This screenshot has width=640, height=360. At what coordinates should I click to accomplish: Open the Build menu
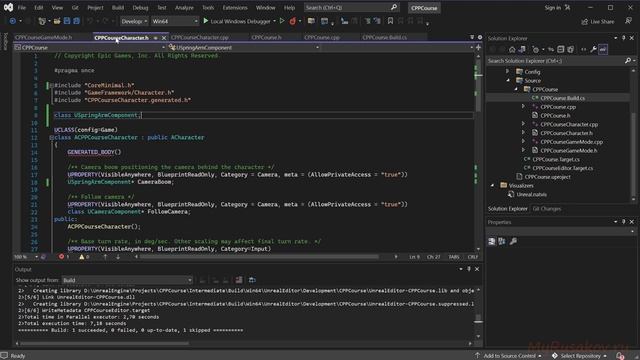[x=118, y=7]
